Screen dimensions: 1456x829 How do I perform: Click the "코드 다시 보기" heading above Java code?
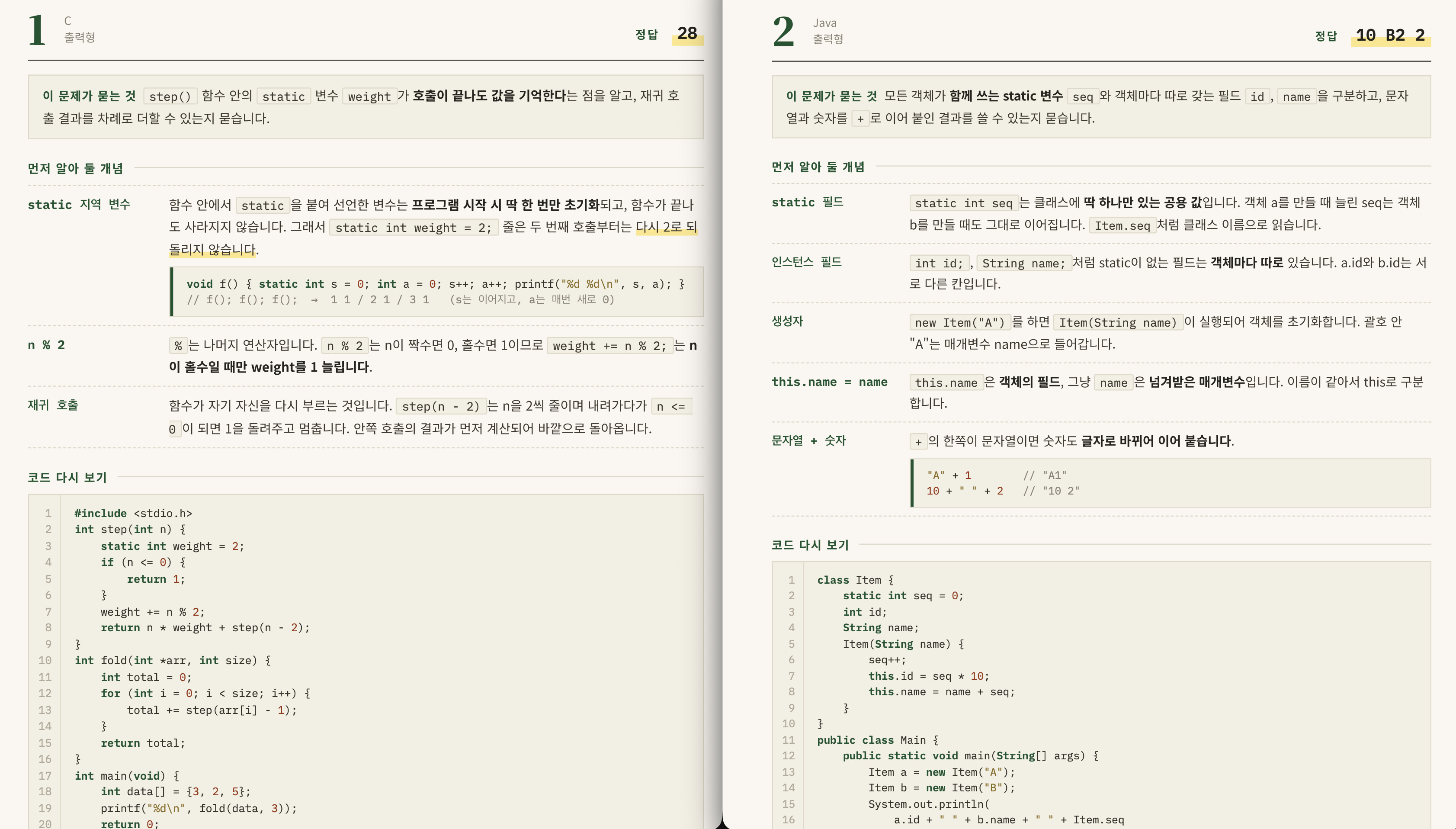pyautogui.click(x=810, y=545)
